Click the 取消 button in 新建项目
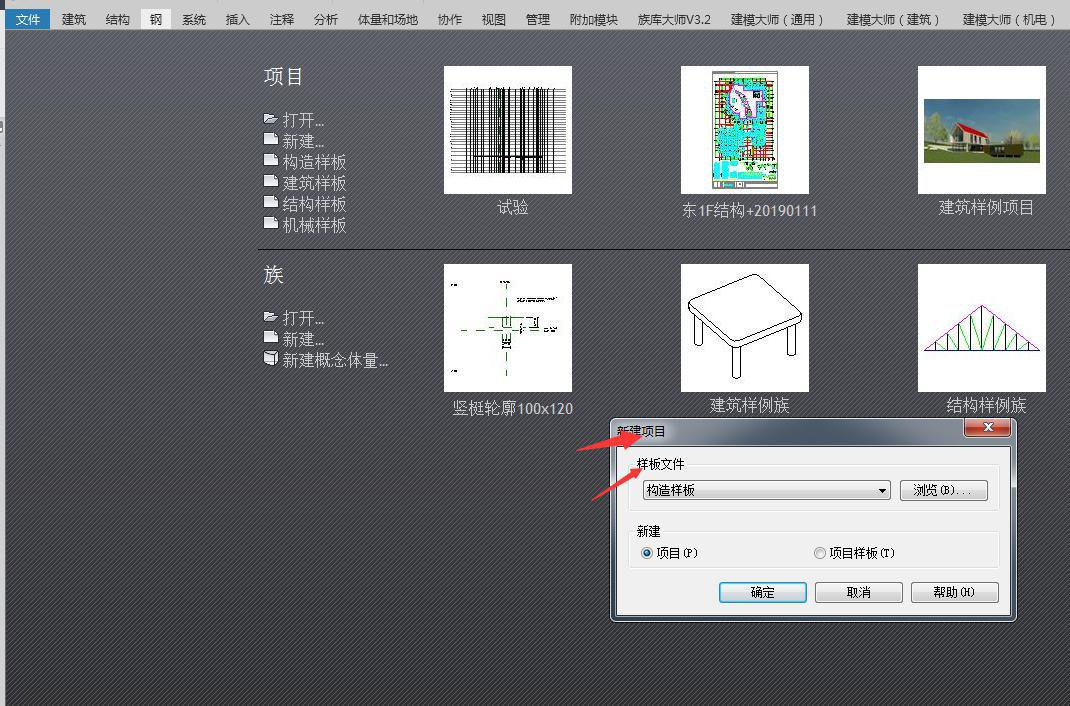The width and height of the screenshot is (1070, 706). (x=858, y=592)
